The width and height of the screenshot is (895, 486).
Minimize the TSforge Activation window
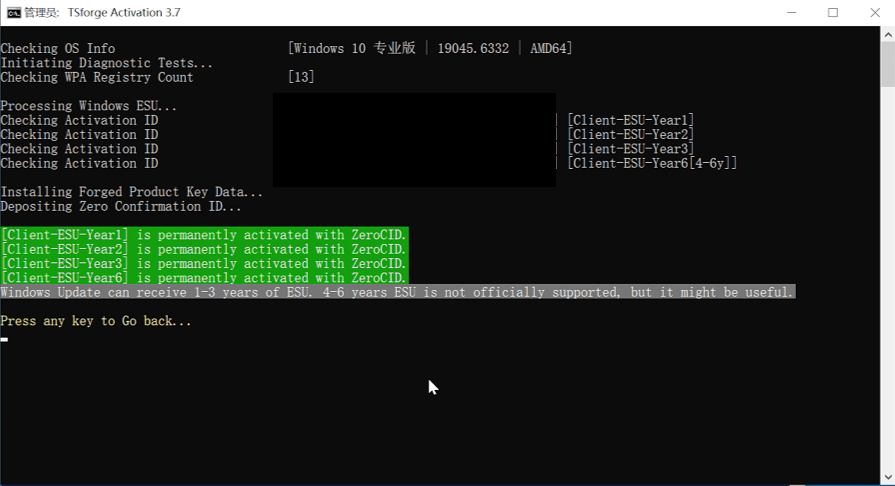[791, 13]
